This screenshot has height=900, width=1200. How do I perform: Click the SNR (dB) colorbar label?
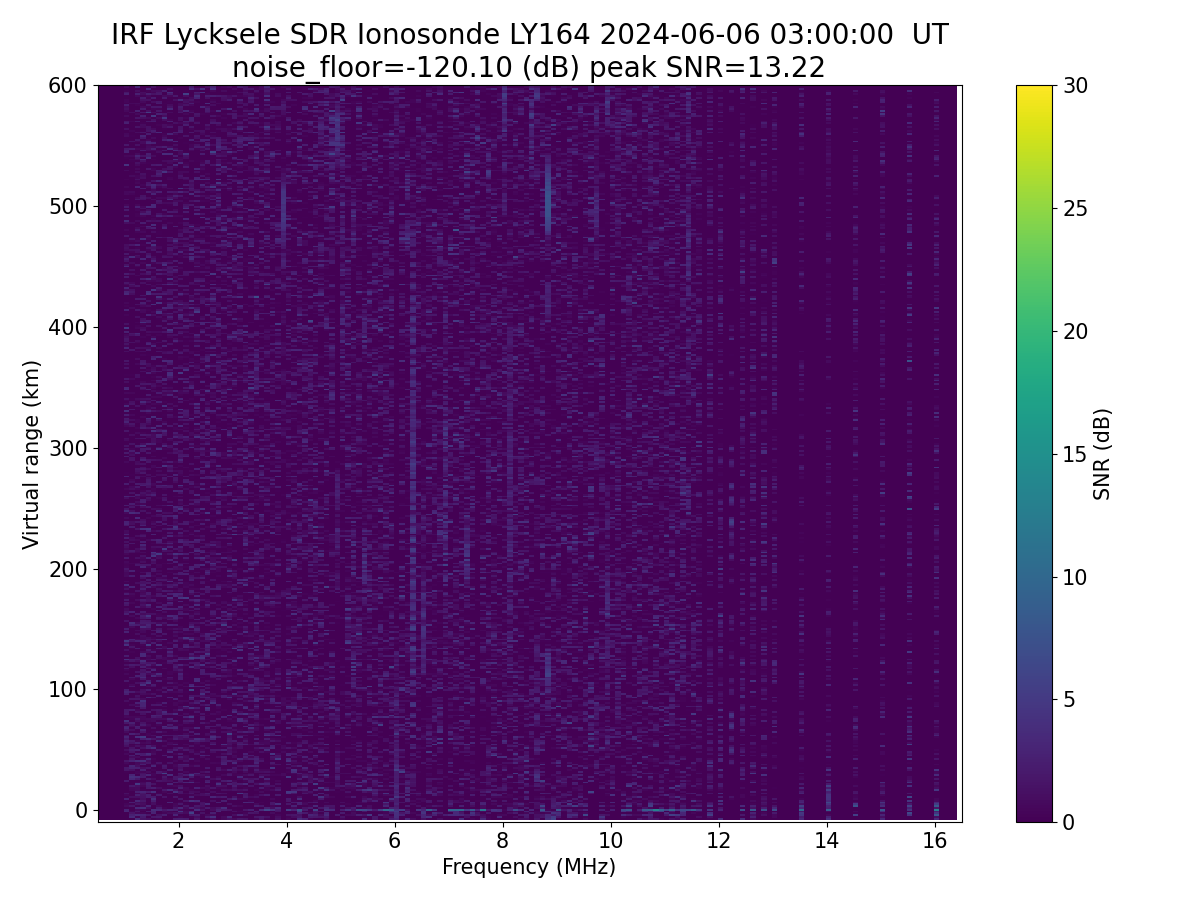[x=1102, y=454]
